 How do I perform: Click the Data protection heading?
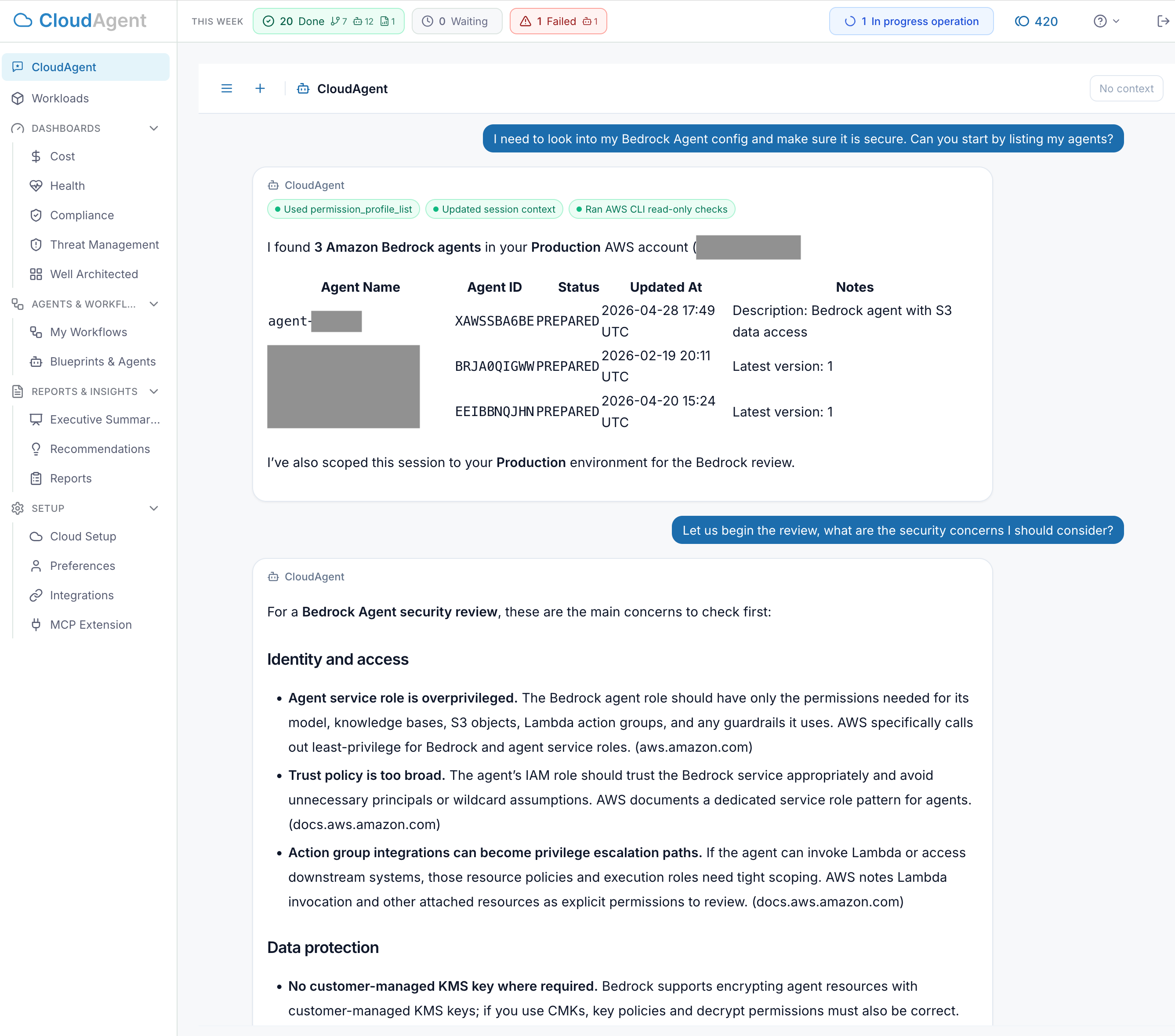click(x=323, y=947)
